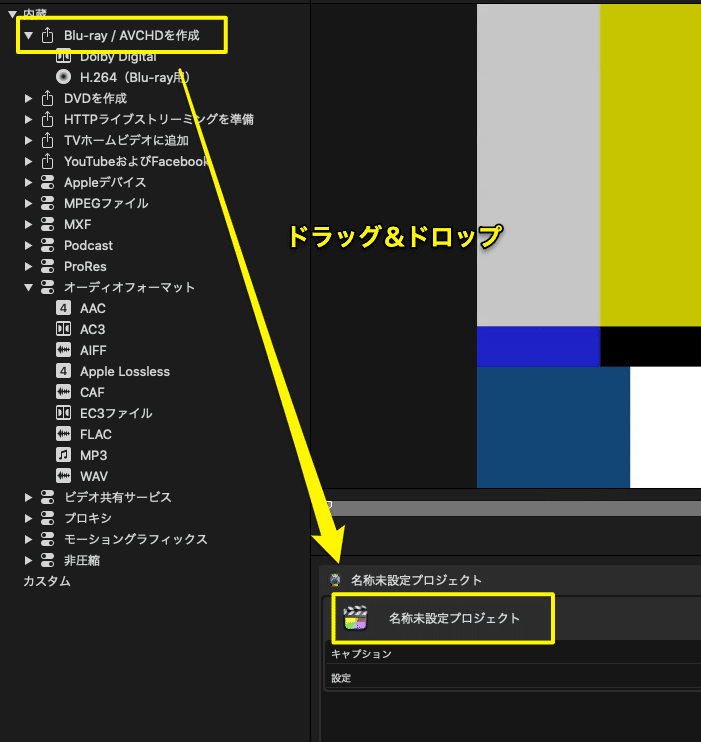Select the AC3 audio preset
The width and height of the screenshot is (701, 742).
[x=93, y=329]
